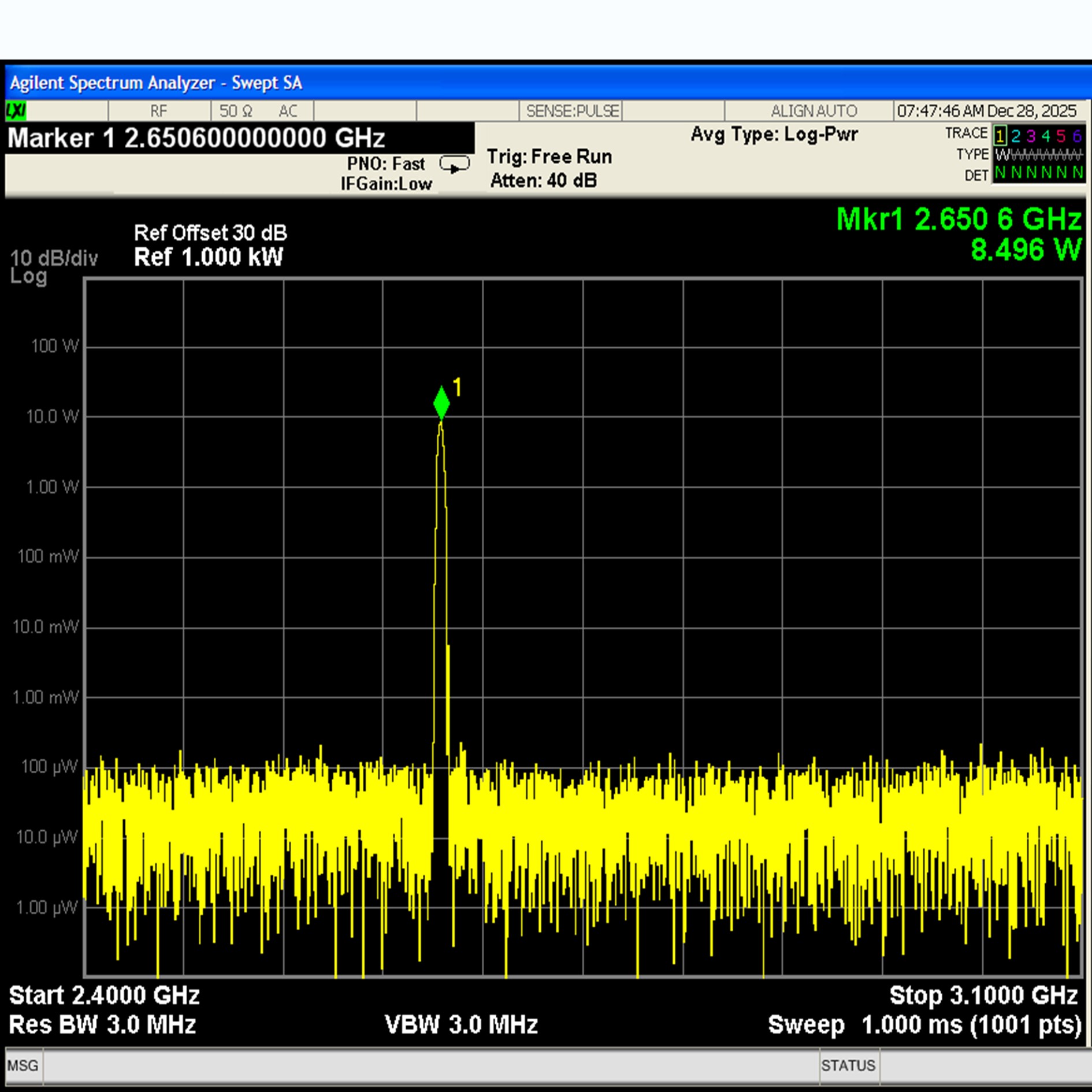
Task: Click the Ref Offset 30 dB text
Action: tap(210, 233)
